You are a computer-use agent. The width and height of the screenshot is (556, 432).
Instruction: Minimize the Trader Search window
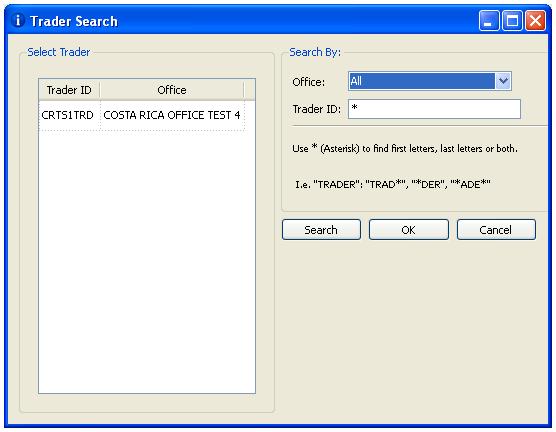(489, 21)
